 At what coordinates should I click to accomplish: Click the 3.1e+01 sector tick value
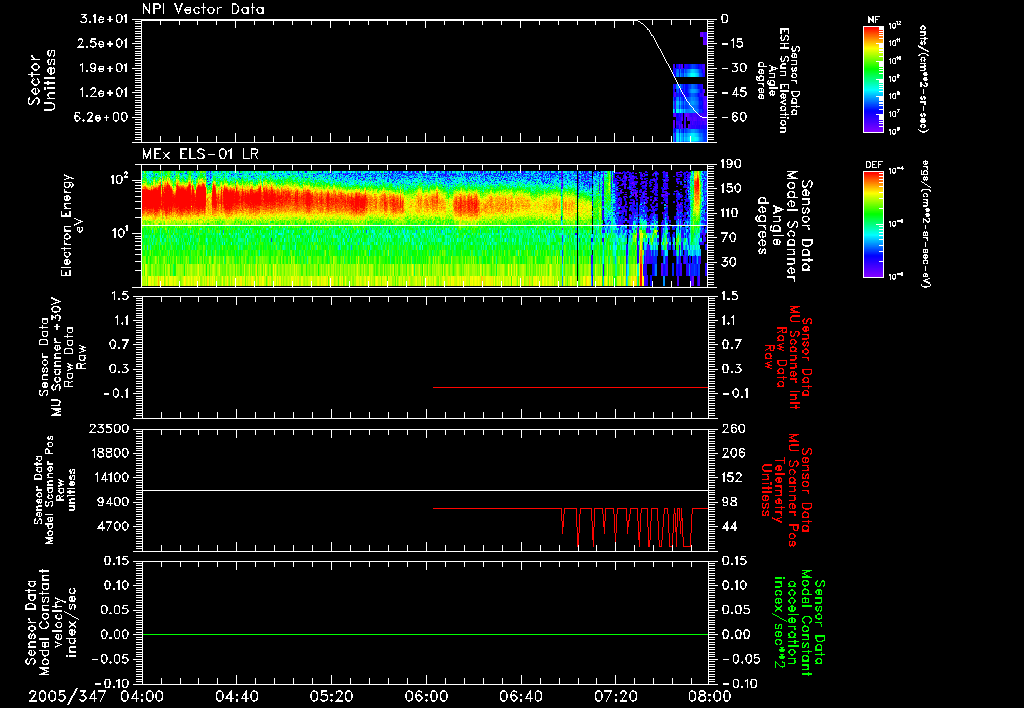104,19
